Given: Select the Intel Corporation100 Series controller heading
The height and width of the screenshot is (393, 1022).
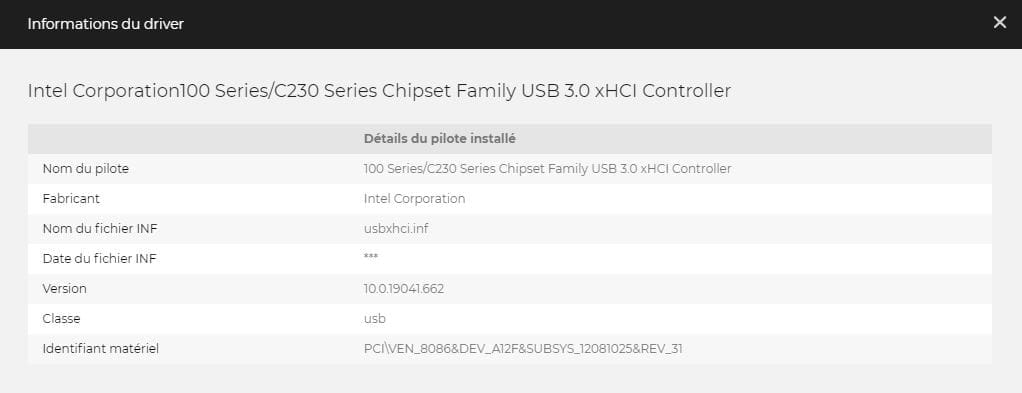Looking at the screenshot, I should (379, 91).
